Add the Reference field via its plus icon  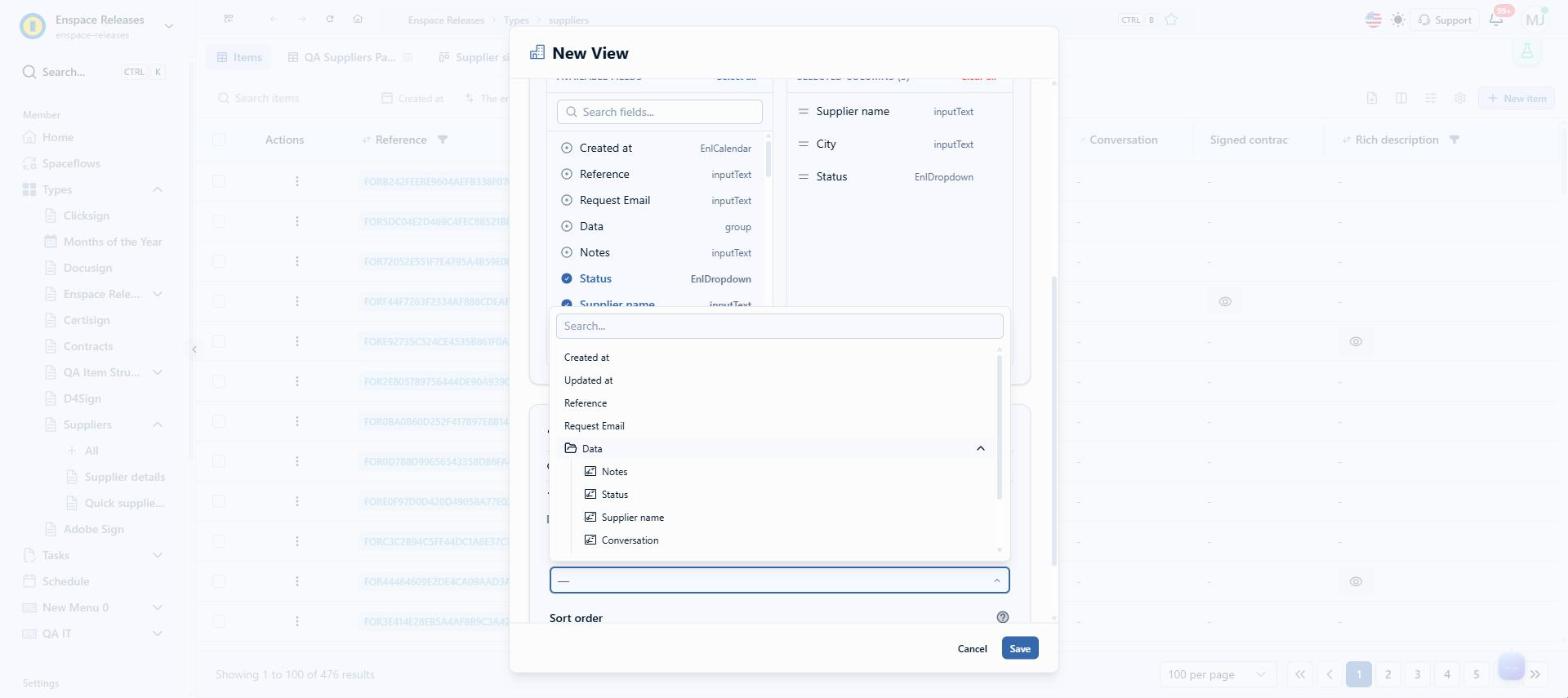(x=567, y=174)
